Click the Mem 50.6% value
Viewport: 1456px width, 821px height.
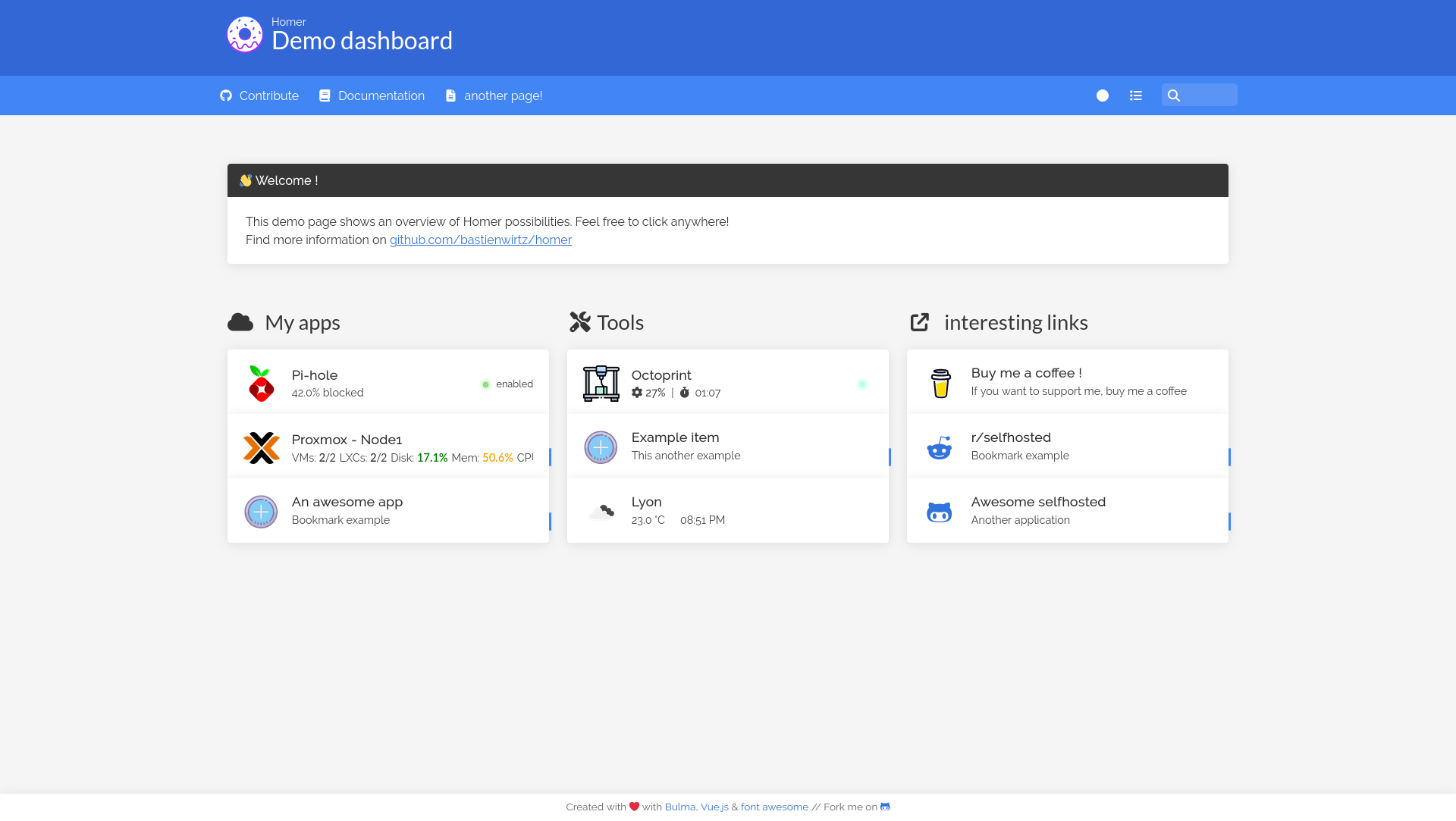coord(497,458)
